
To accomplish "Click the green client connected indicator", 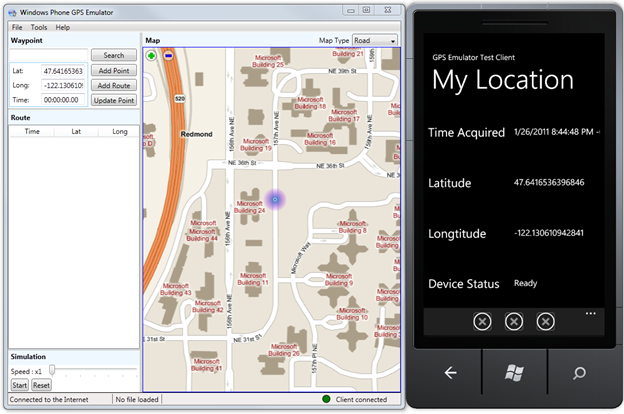I will point(326,399).
